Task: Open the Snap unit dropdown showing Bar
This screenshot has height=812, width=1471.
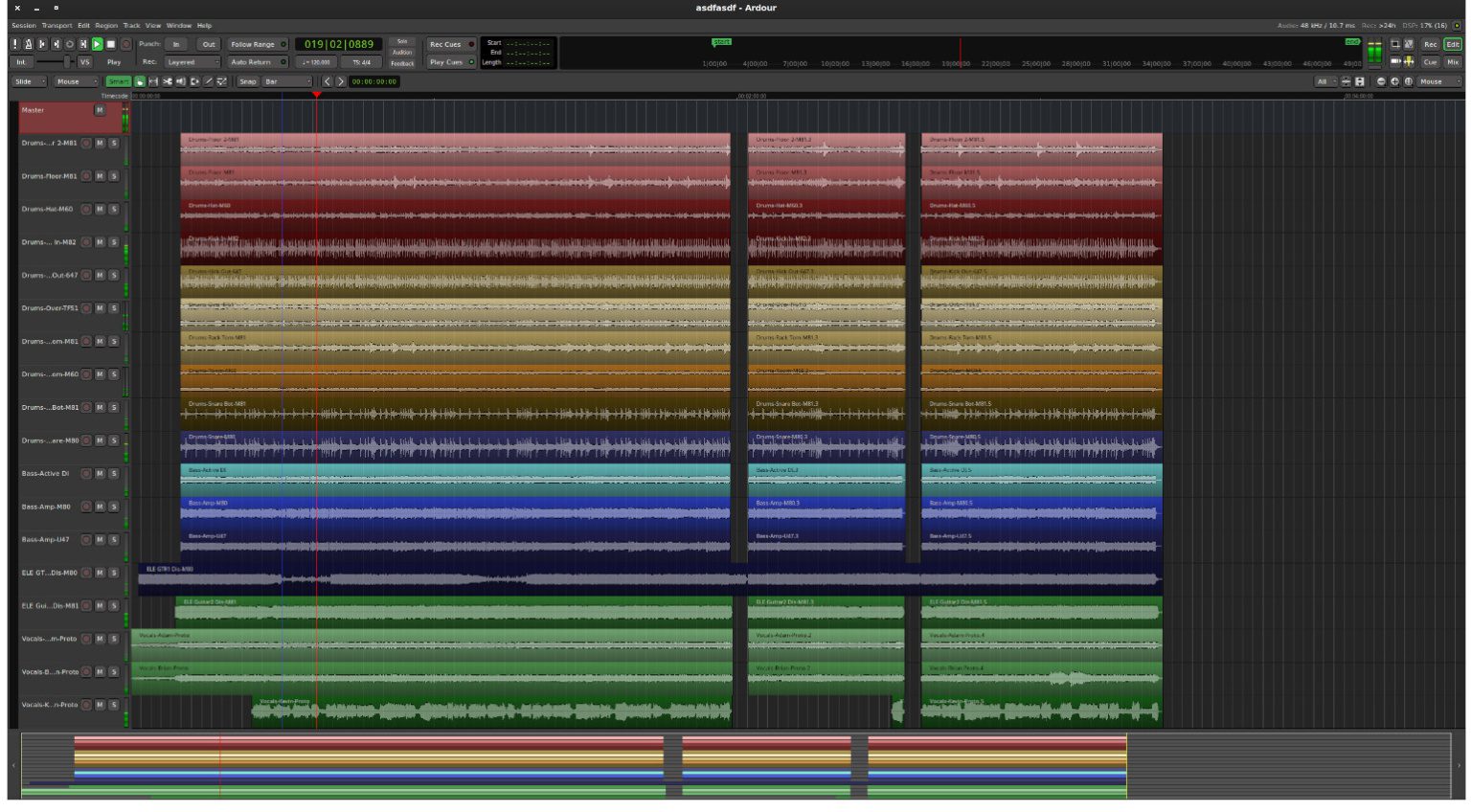Action: point(288,82)
